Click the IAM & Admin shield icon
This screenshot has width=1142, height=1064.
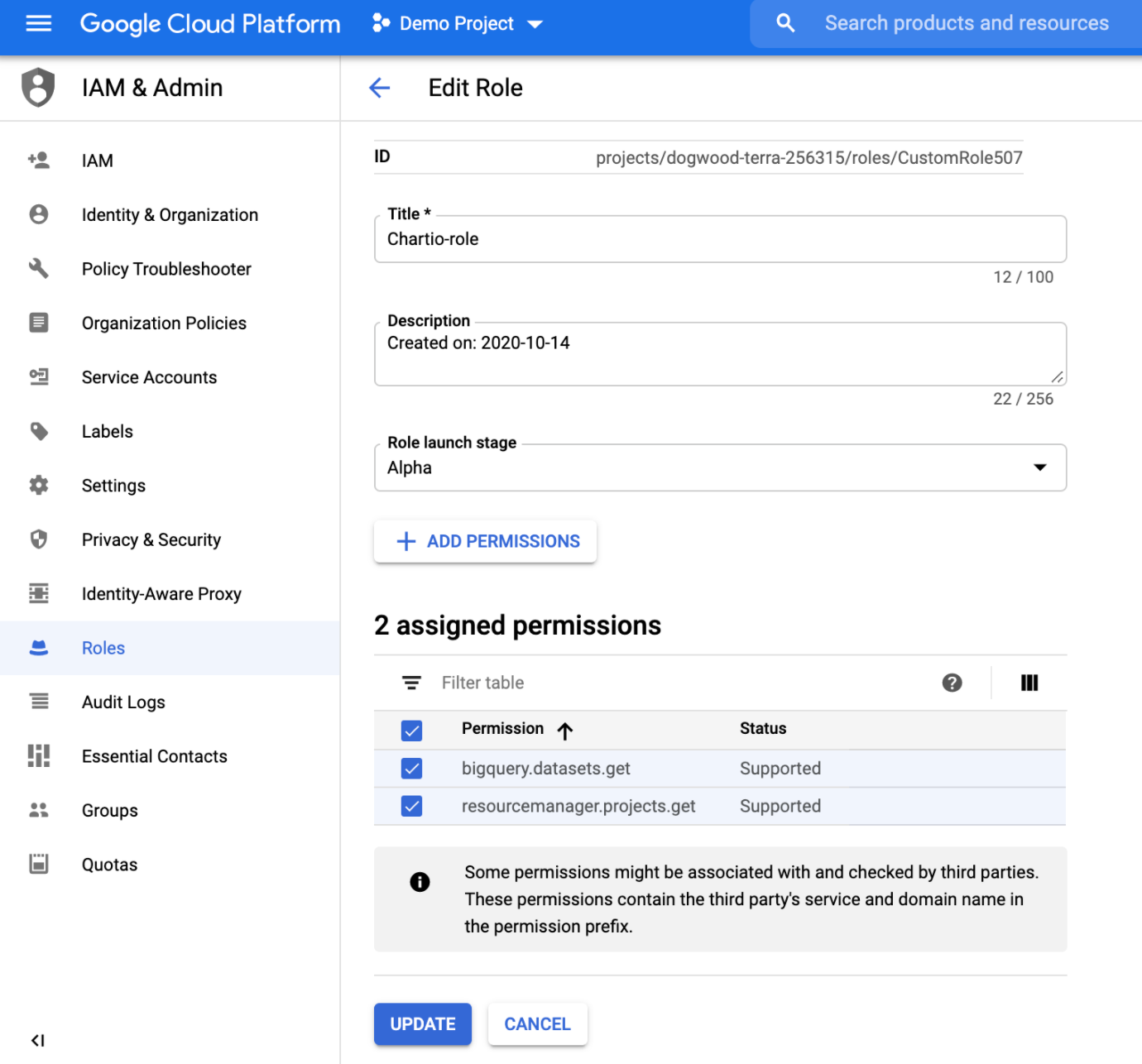coord(38,88)
